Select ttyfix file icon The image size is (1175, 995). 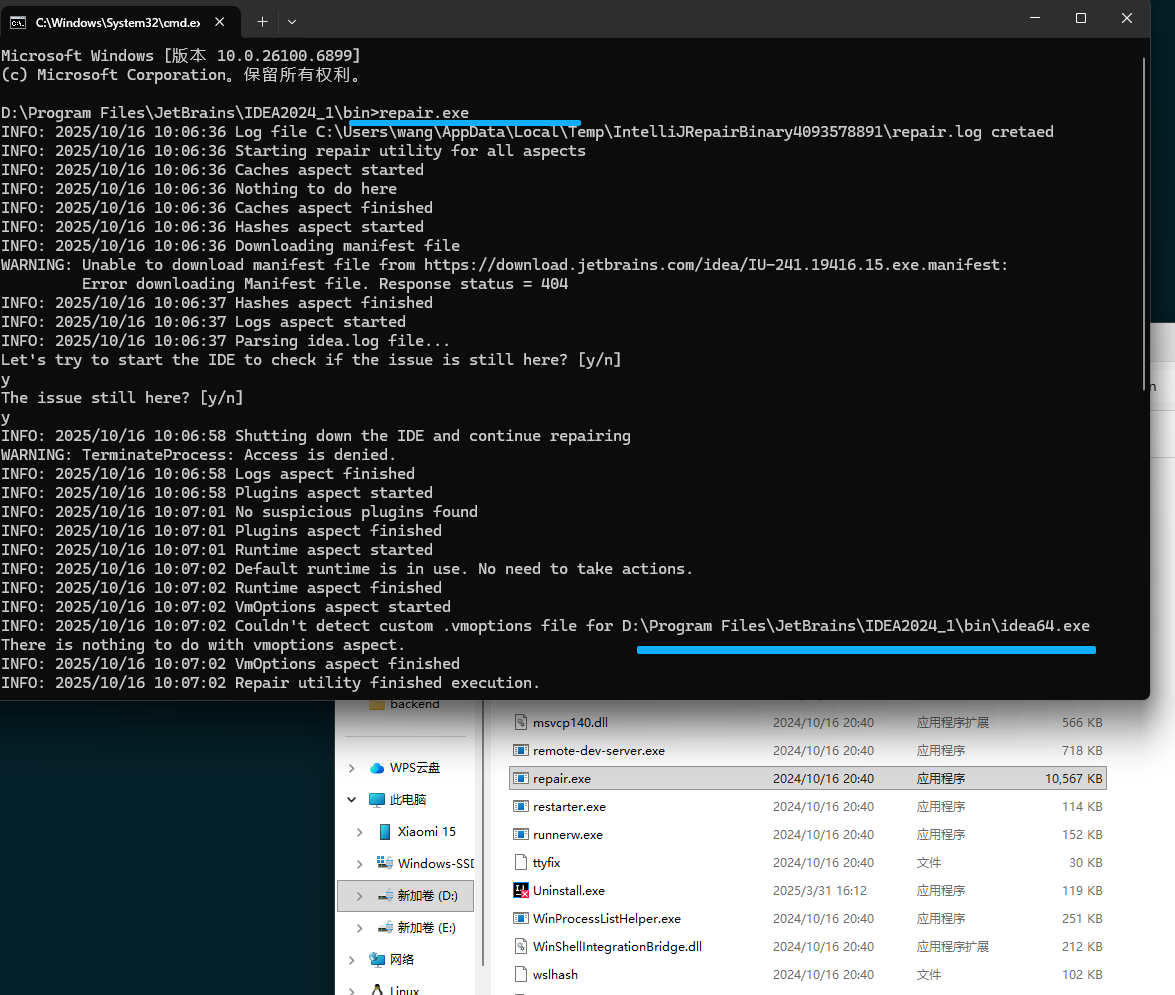tap(521, 862)
